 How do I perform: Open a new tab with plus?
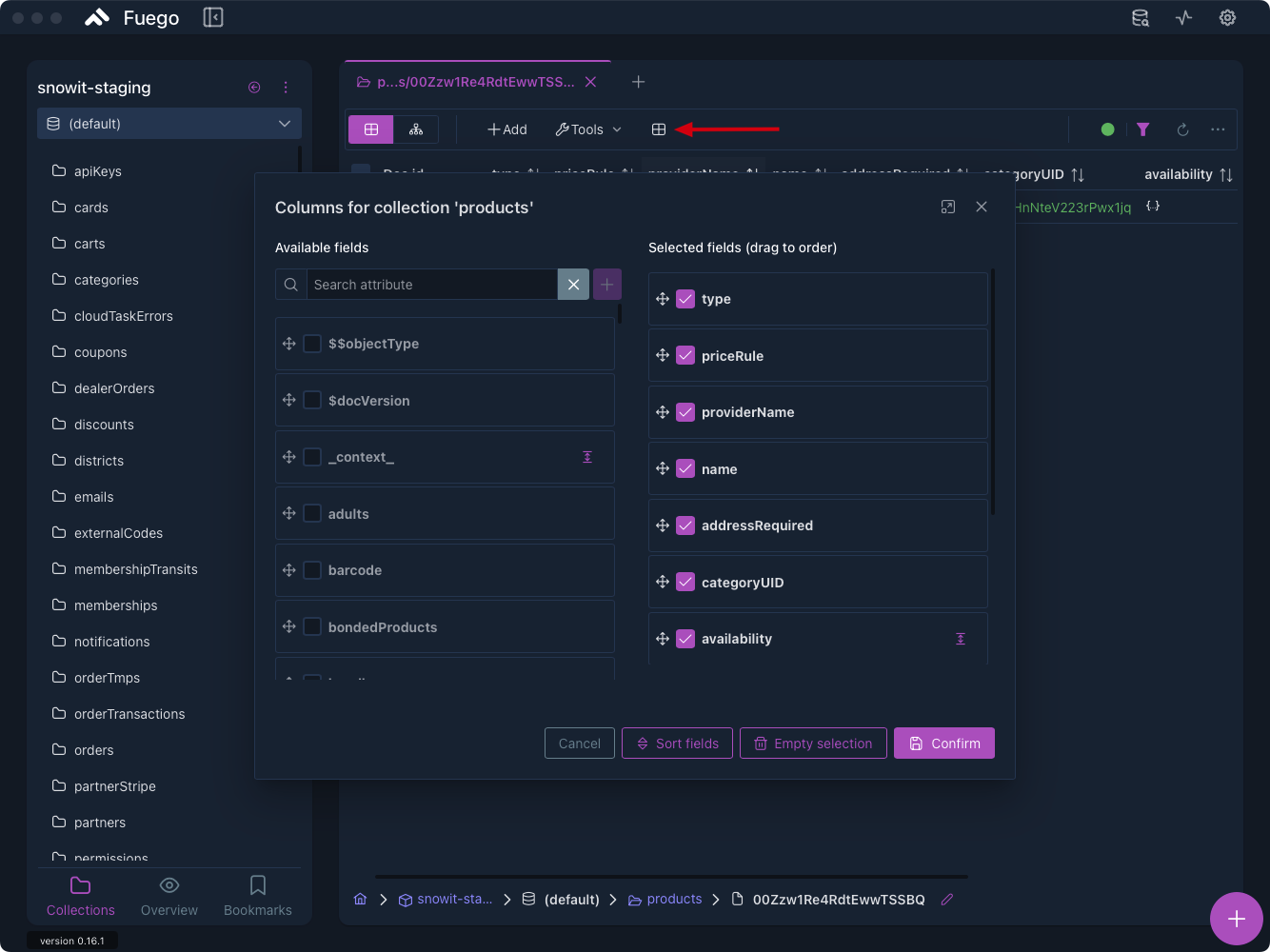(x=639, y=82)
